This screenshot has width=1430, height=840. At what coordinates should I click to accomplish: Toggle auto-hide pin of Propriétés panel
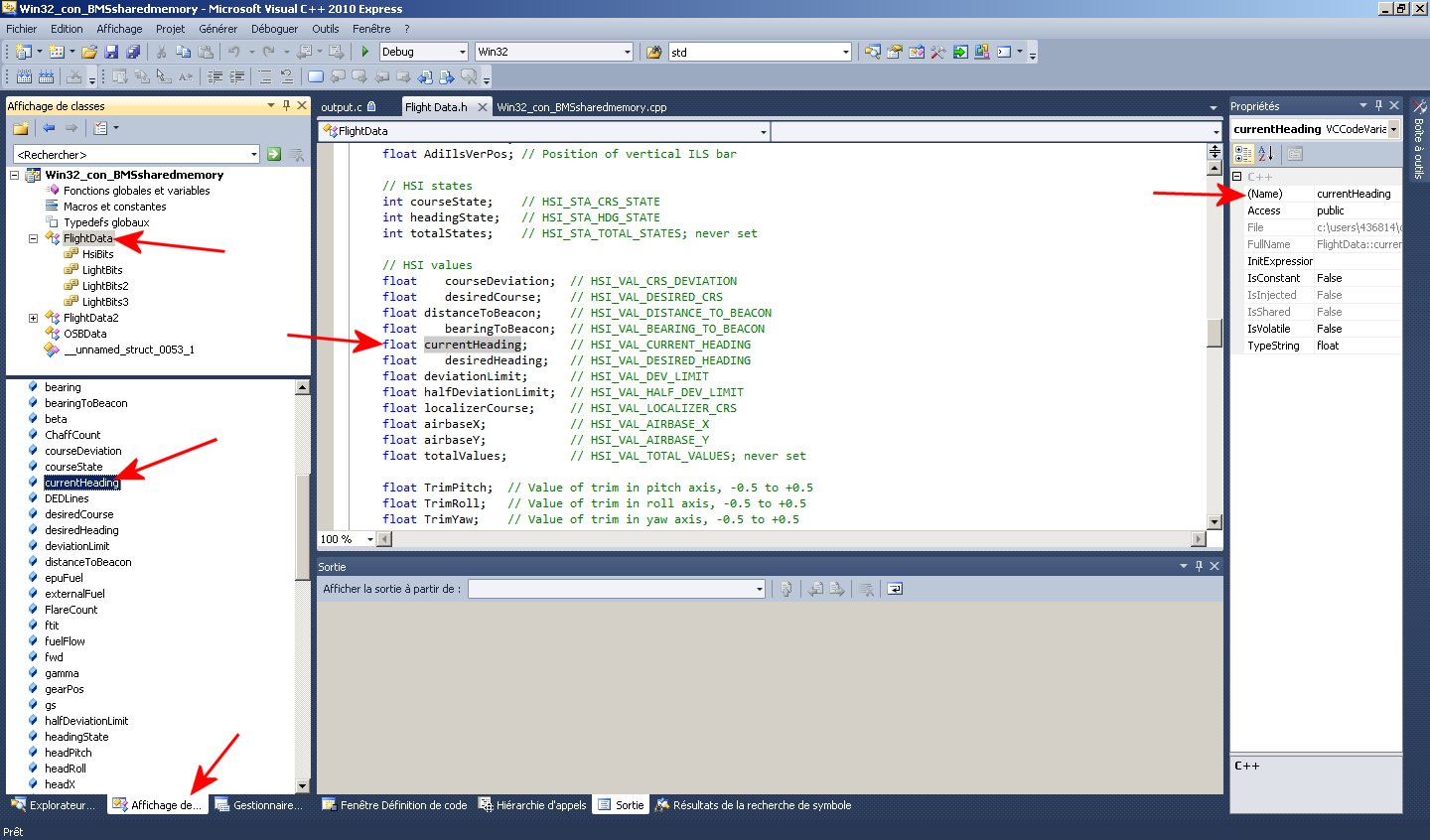pyautogui.click(x=1378, y=105)
